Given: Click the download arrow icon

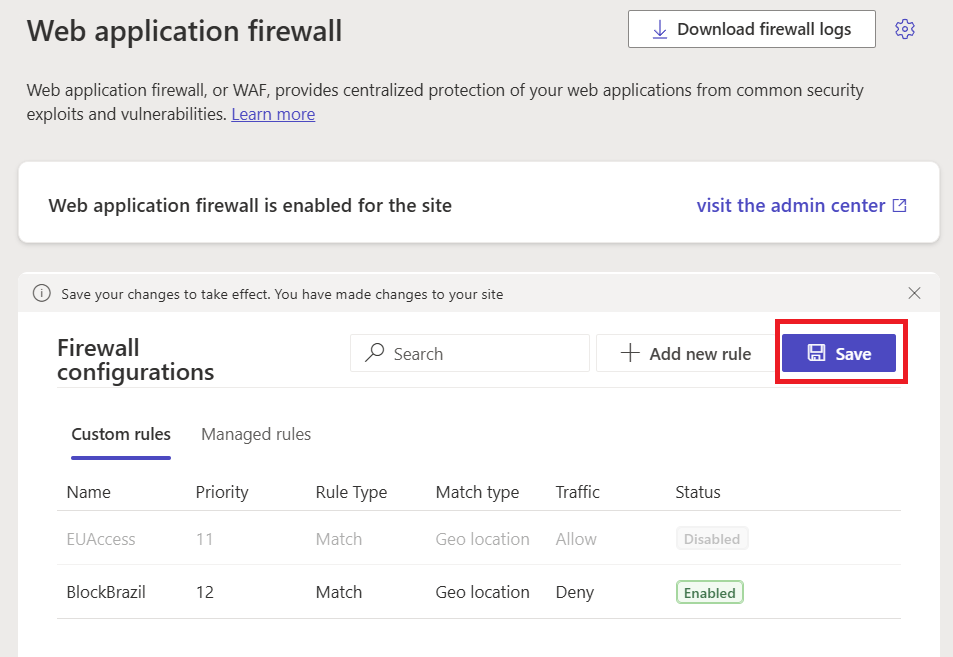Looking at the screenshot, I should pos(659,29).
